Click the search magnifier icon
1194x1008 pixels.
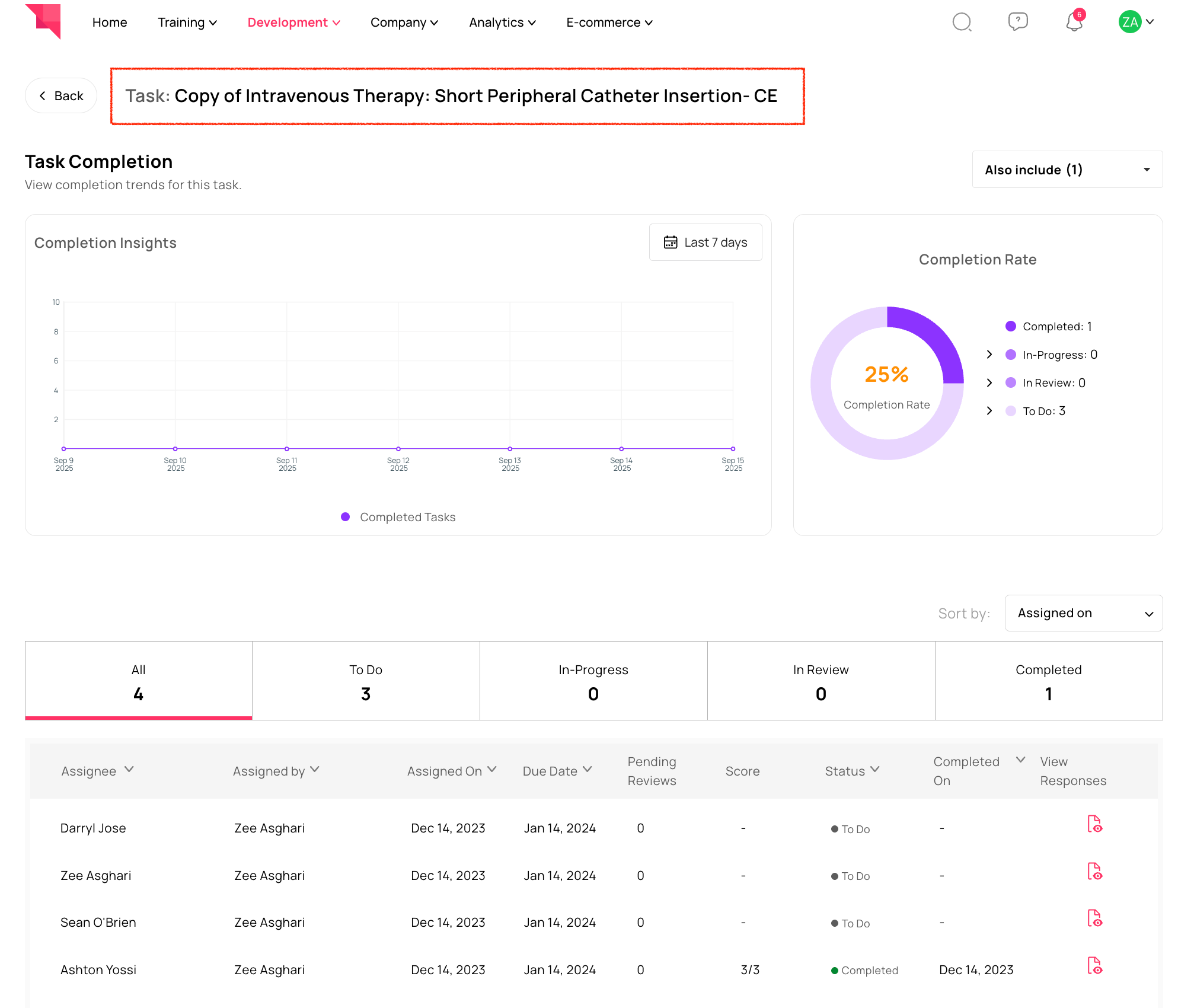(x=962, y=23)
